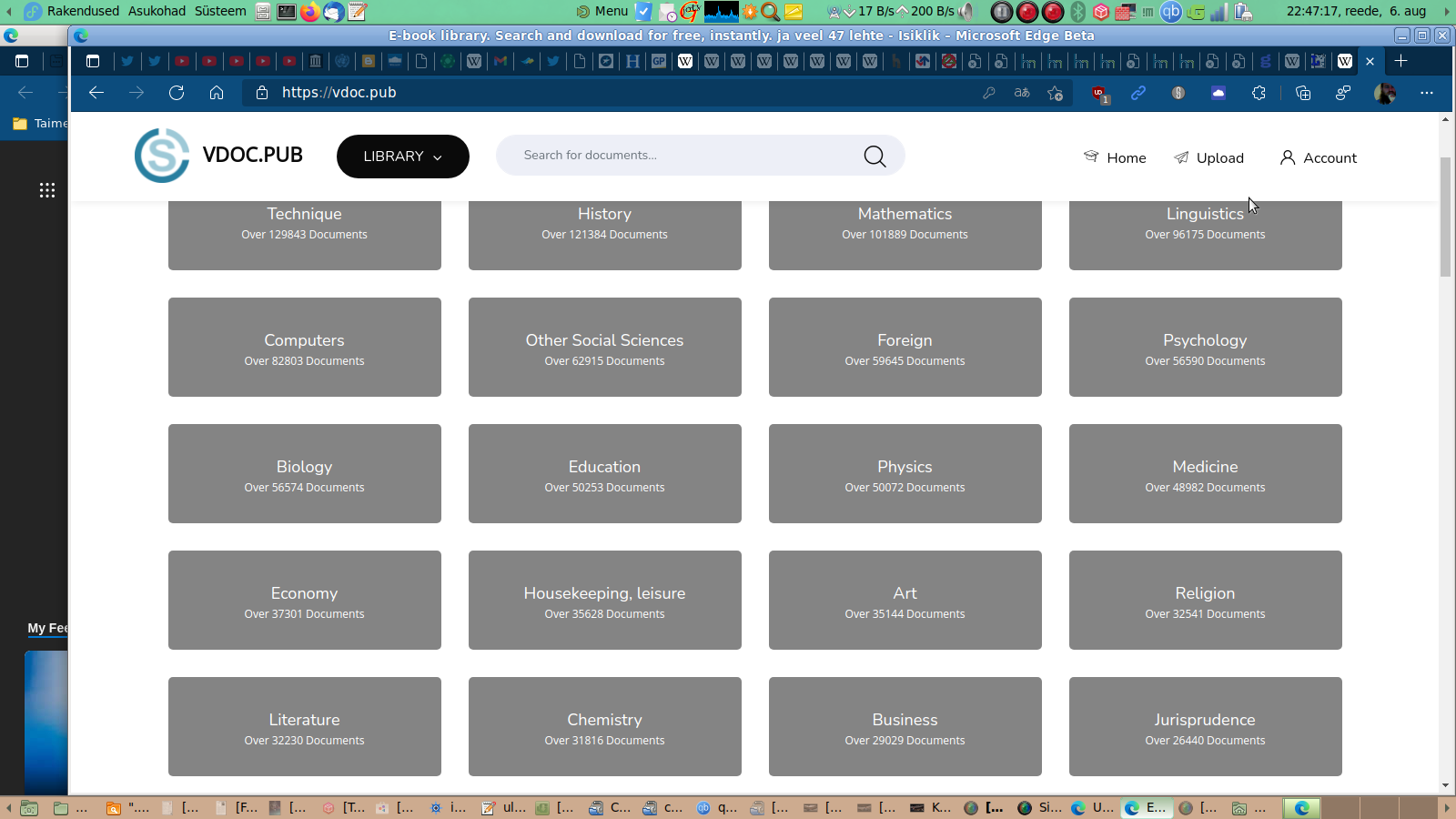This screenshot has width=1456, height=819.
Task: Click the browser Forward arrow
Action: click(136, 93)
